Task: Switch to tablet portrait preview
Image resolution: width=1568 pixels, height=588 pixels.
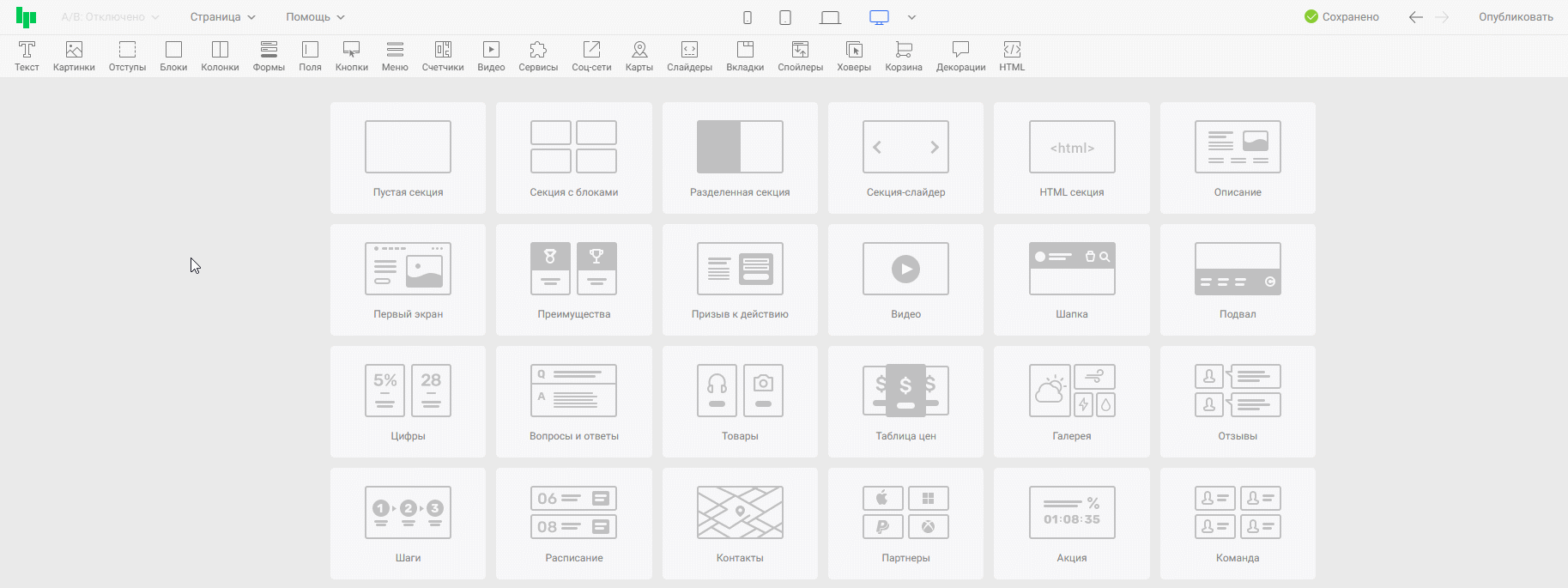Action: coord(785,17)
